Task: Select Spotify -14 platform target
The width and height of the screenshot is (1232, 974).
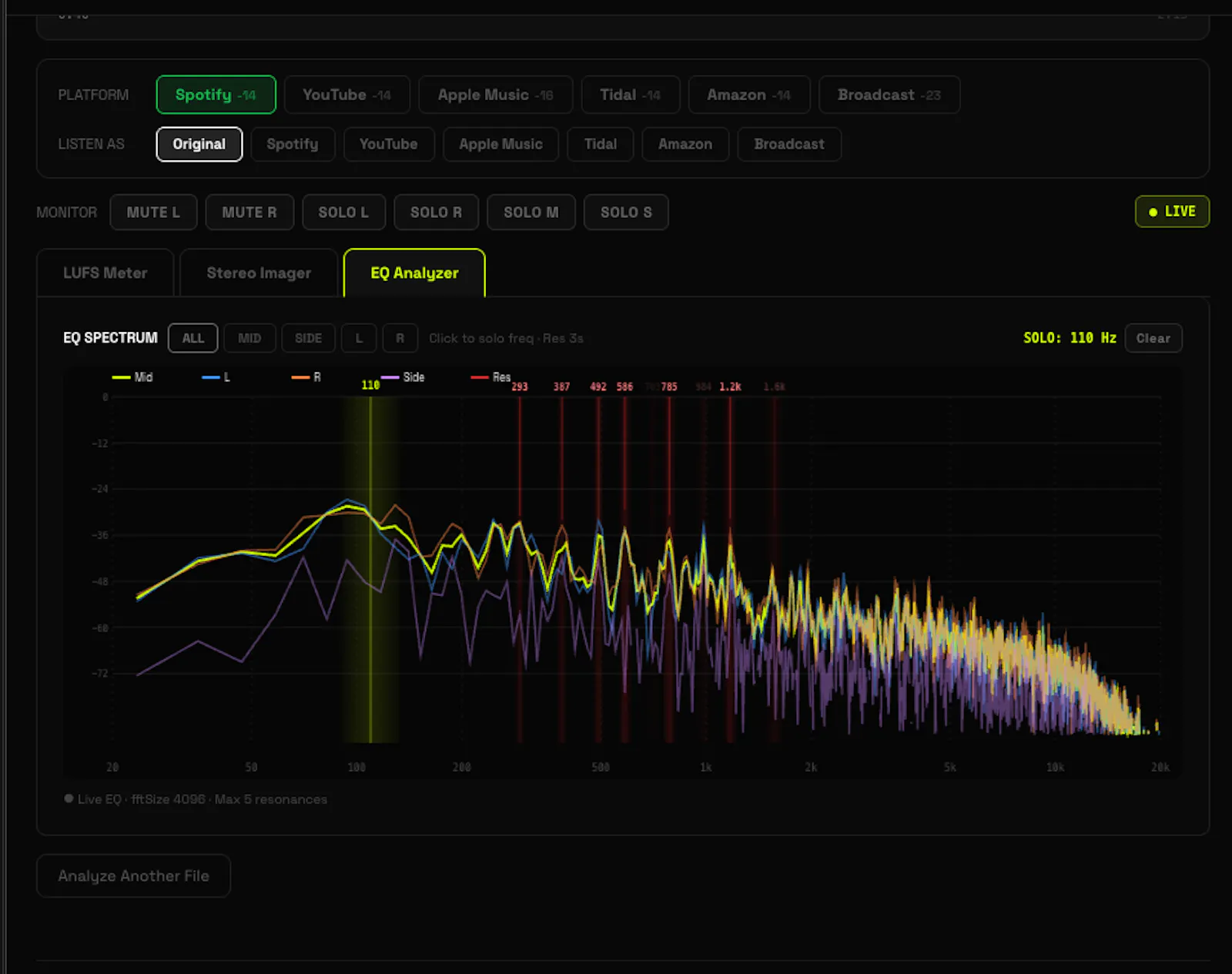Action: point(216,95)
